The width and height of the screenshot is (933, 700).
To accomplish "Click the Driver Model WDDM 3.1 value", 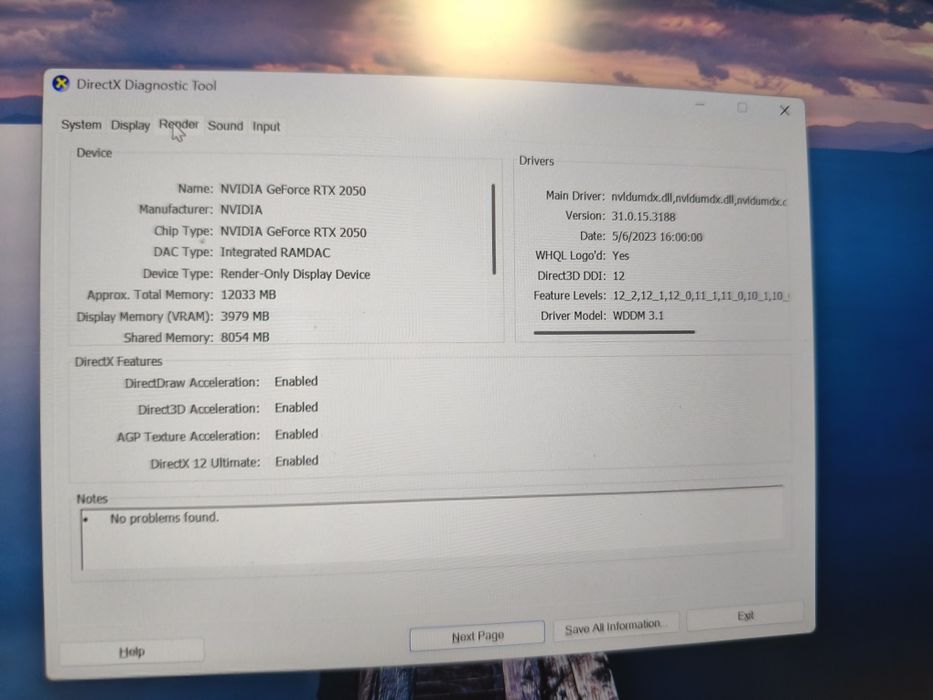I will (638, 315).
